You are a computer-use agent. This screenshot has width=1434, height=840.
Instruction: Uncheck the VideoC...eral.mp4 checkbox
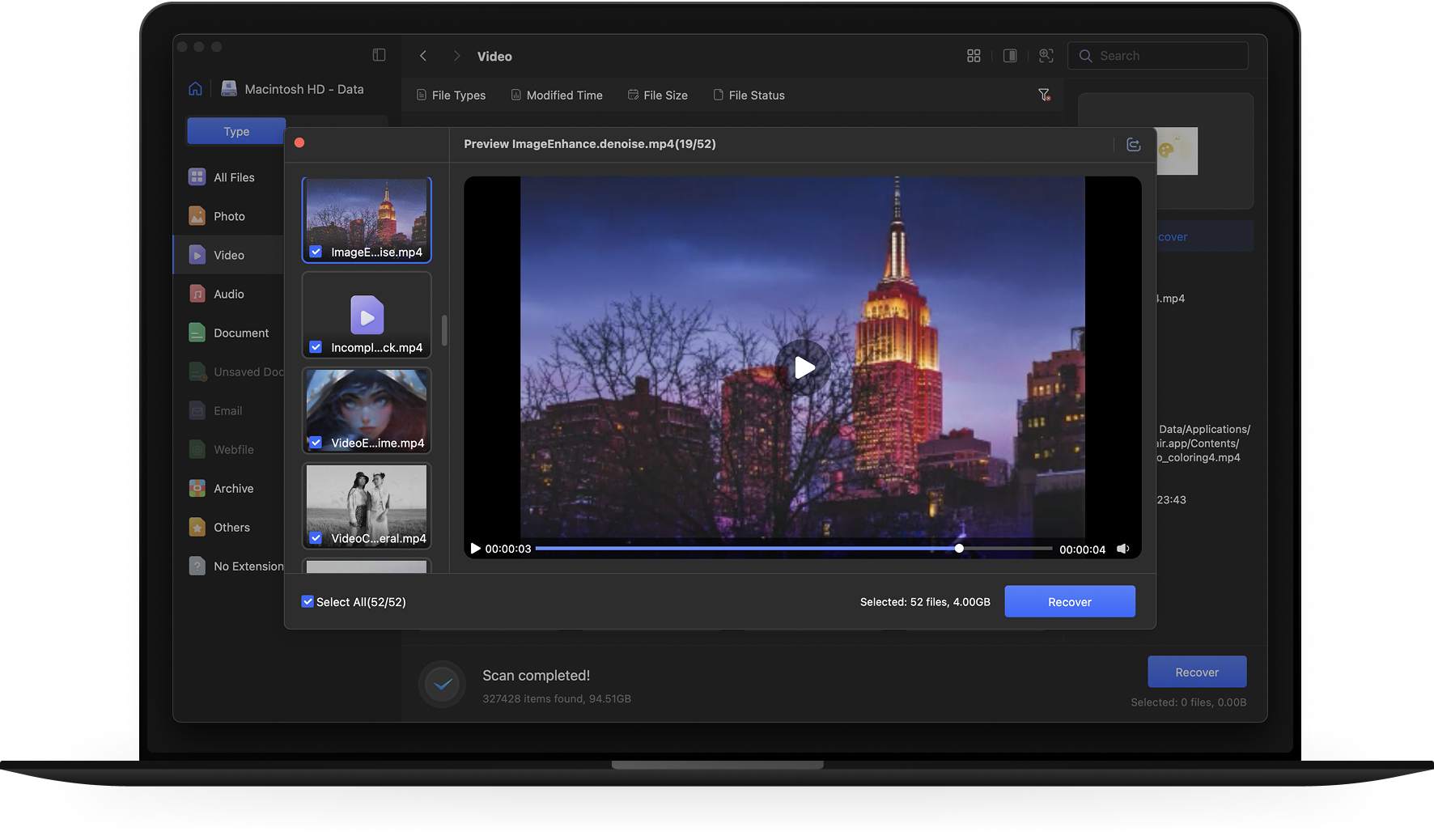(316, 538)
